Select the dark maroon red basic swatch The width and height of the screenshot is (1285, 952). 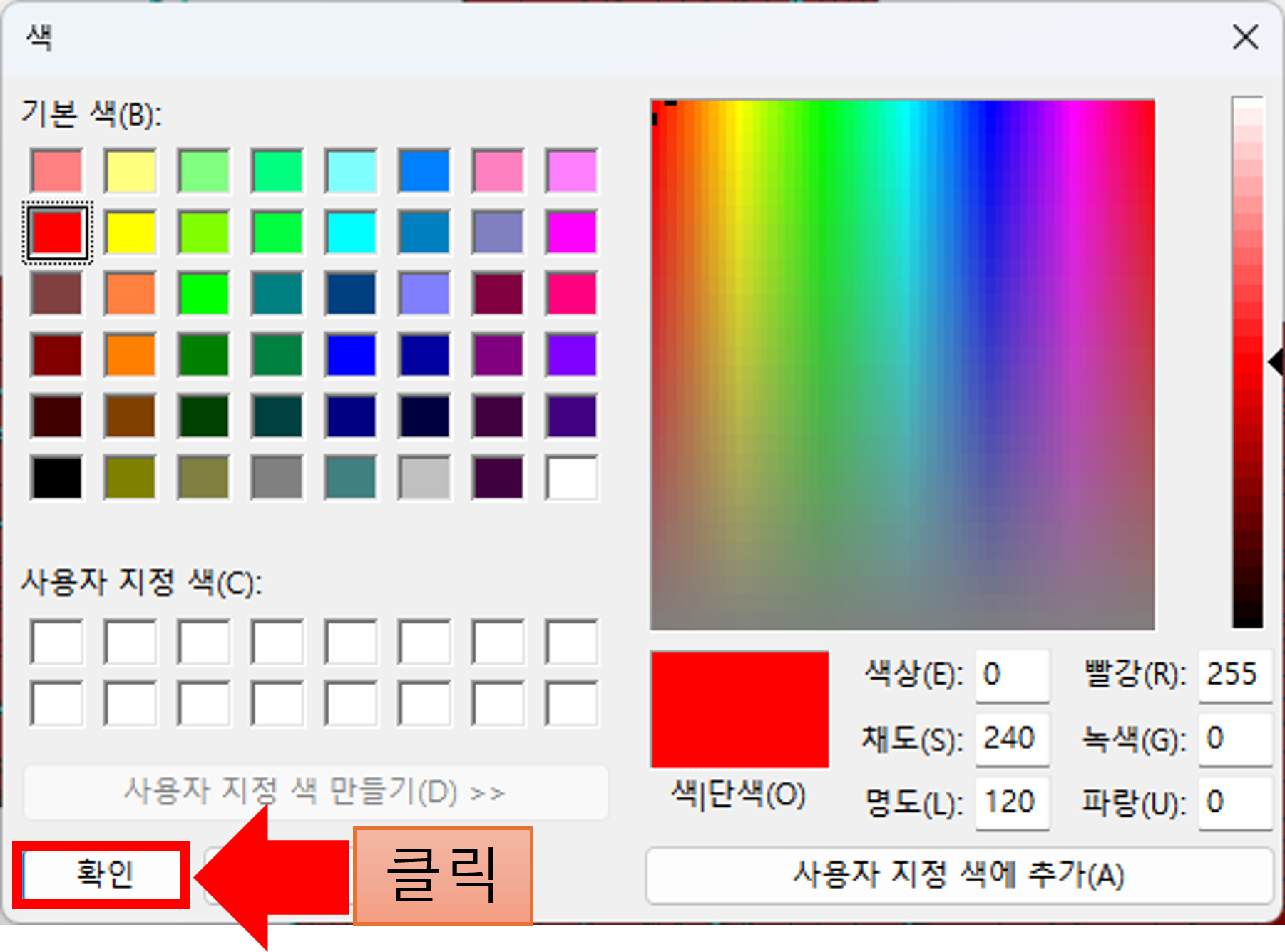click(57, 355)
